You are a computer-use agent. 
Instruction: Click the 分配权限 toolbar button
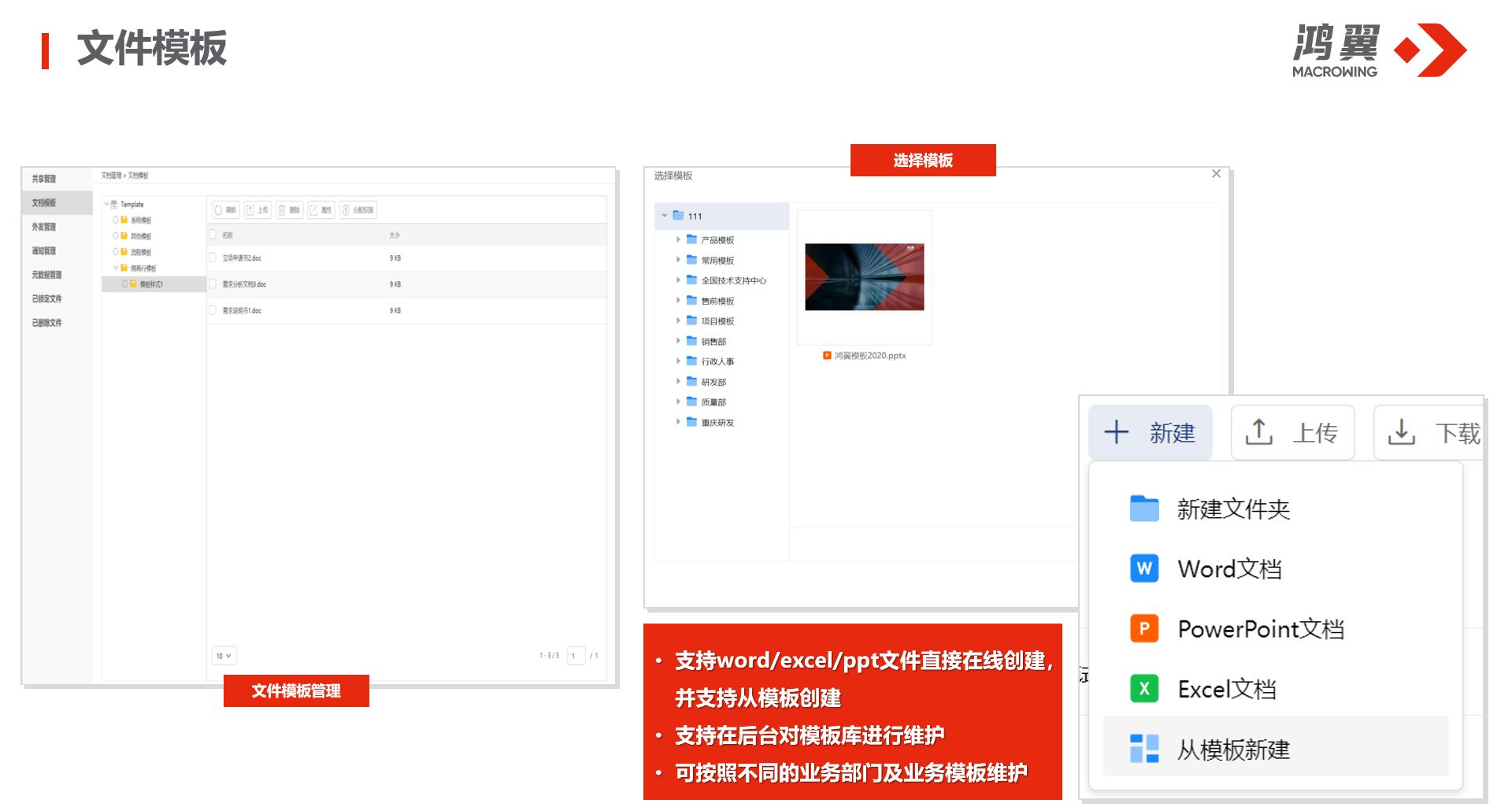pos(358,210)
